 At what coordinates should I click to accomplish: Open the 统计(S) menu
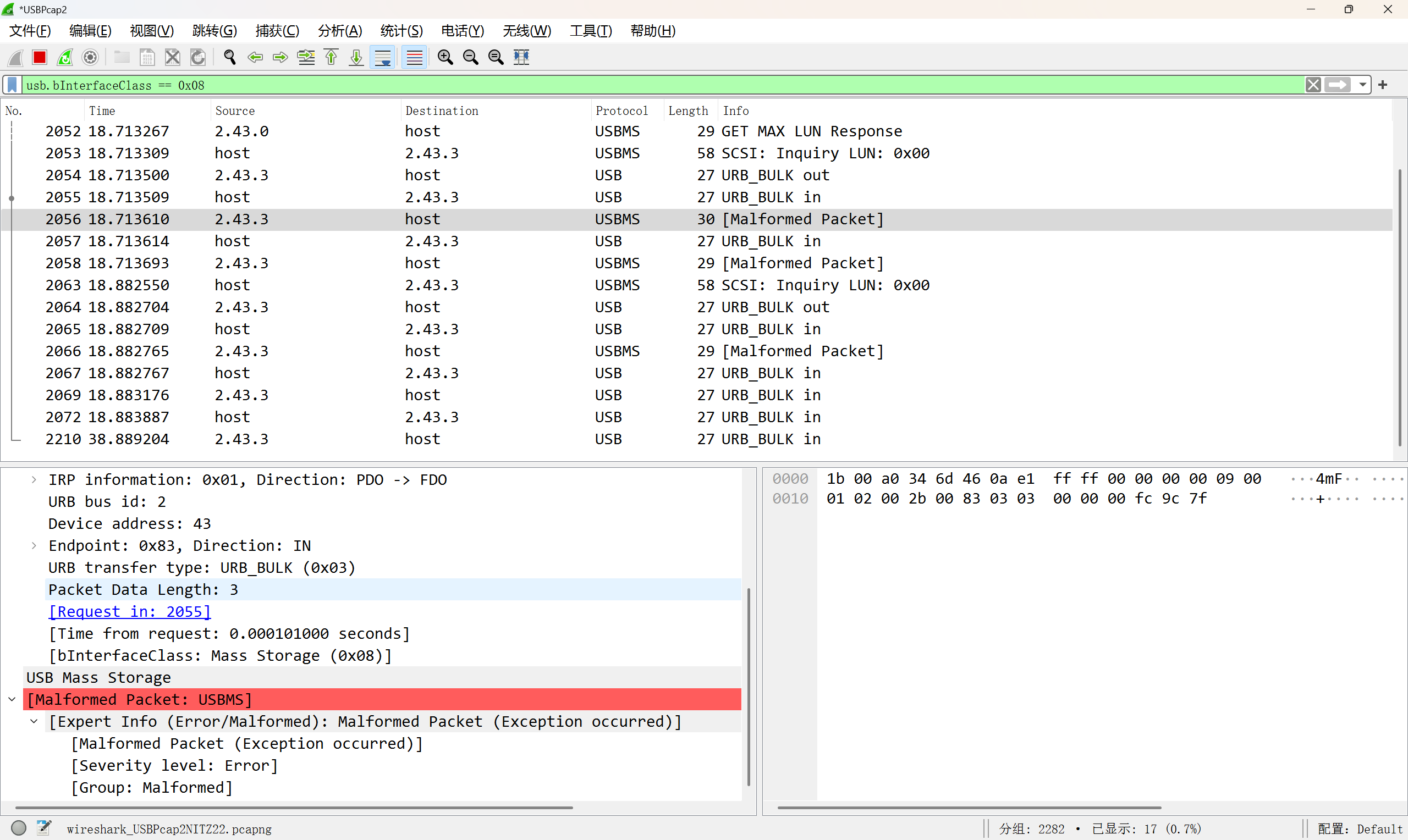(x=401, y=31)
